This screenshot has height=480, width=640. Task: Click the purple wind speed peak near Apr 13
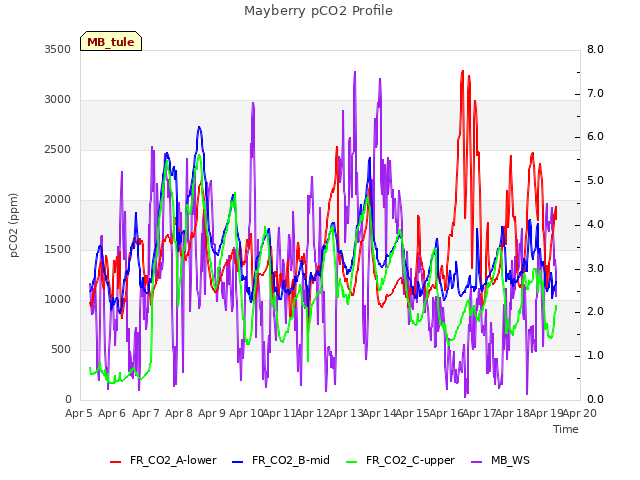[x=355, y=72]
